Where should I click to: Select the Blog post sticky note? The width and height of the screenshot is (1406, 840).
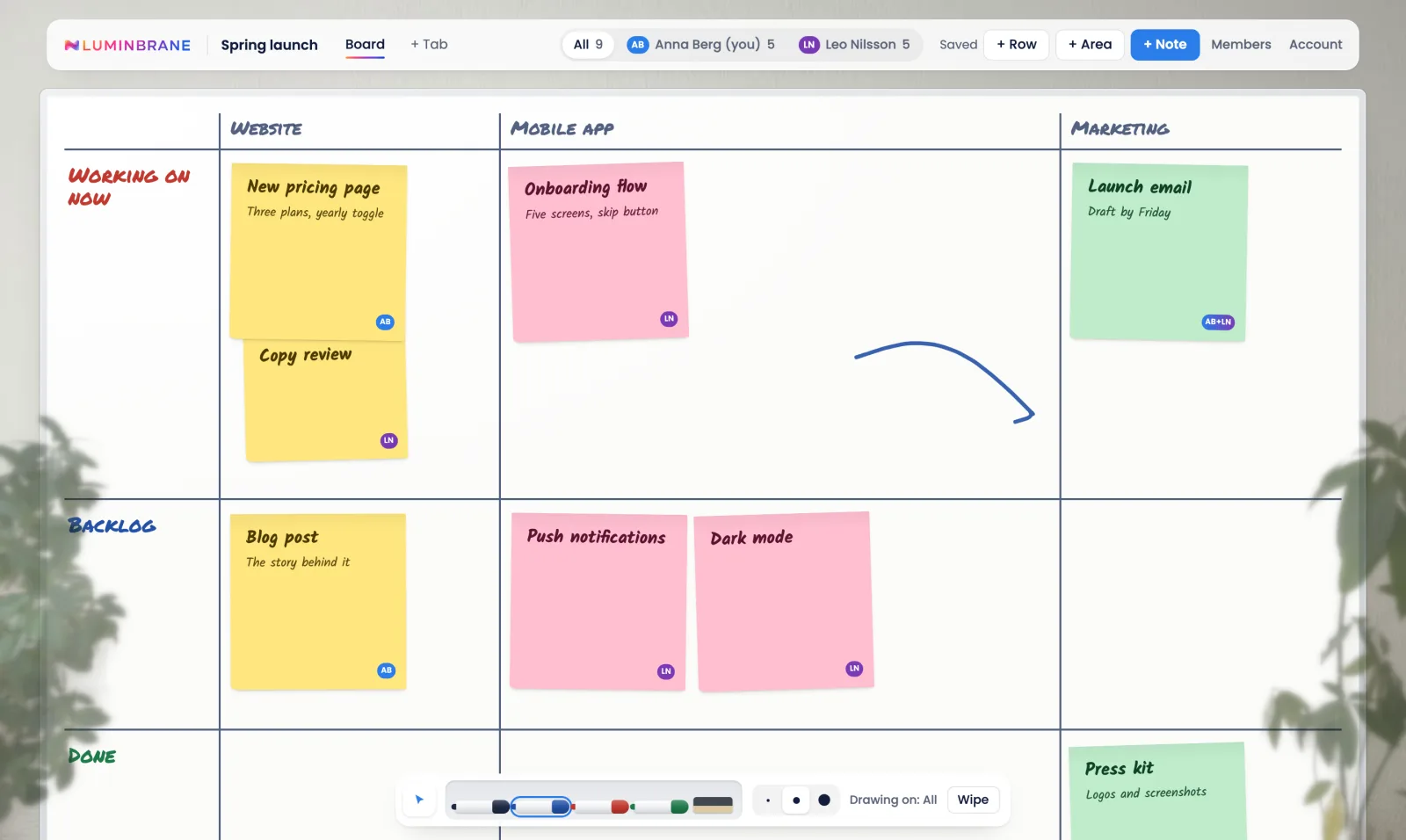point(318,602)
